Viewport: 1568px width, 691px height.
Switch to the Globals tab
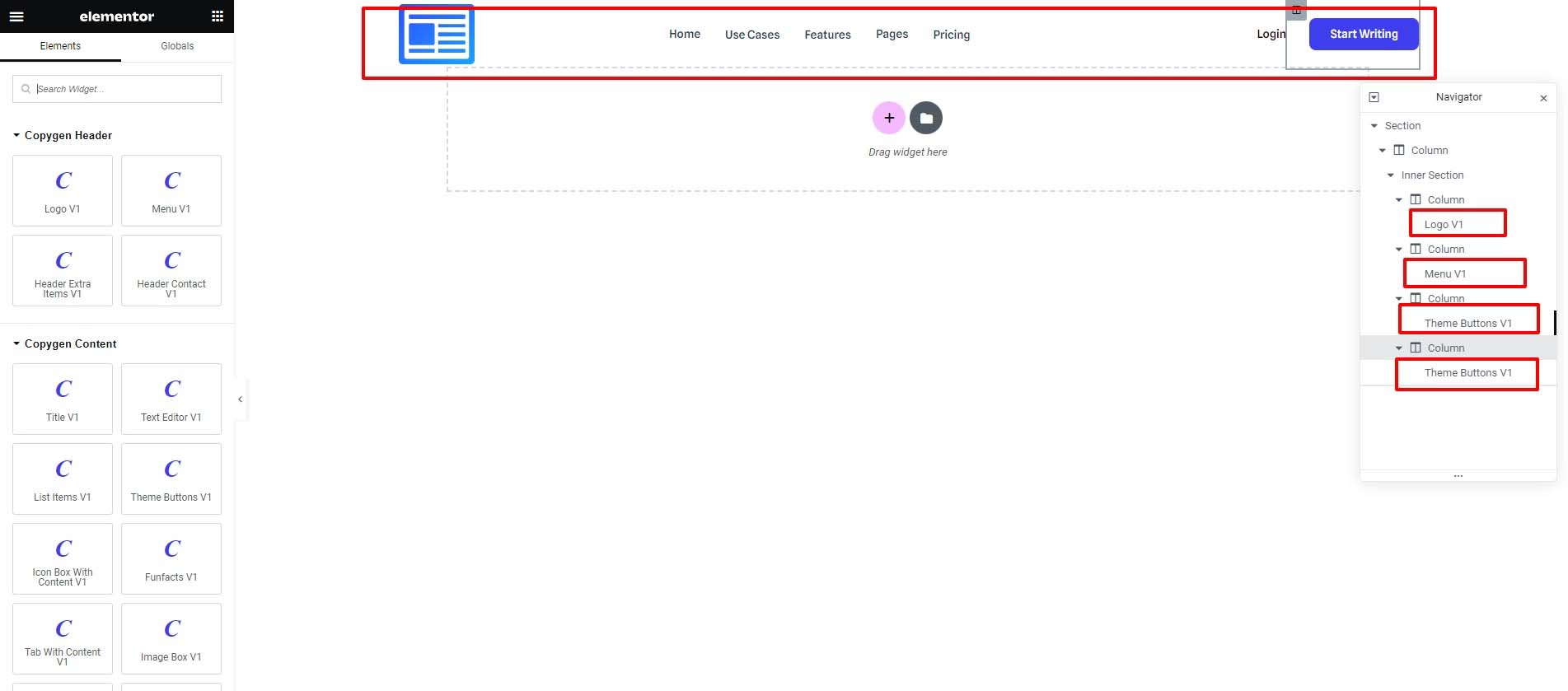point(177,46)
